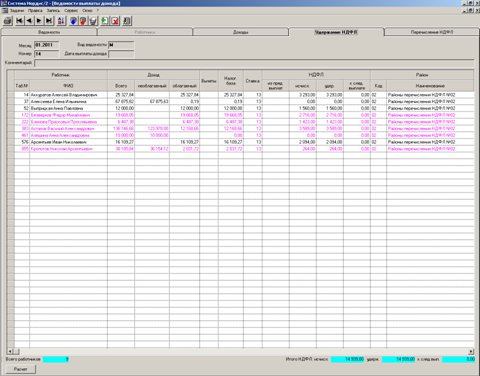Click the ФИО column header
Viewport: 480px width, 376px height.
(68, 86)
